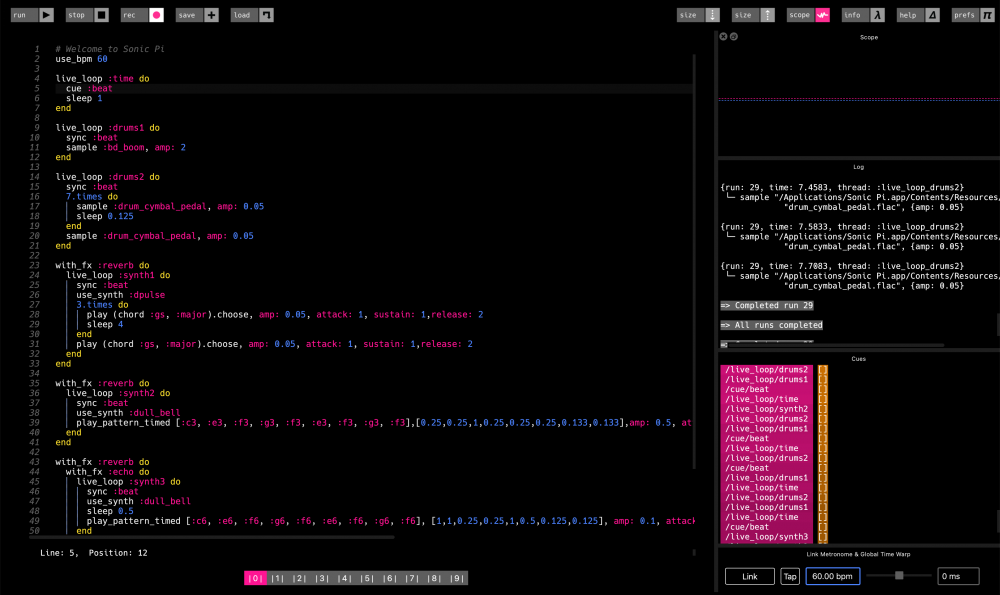Click the Global Time Warp slider handle
Screen dimensions: 1000x595
point(899,576)
